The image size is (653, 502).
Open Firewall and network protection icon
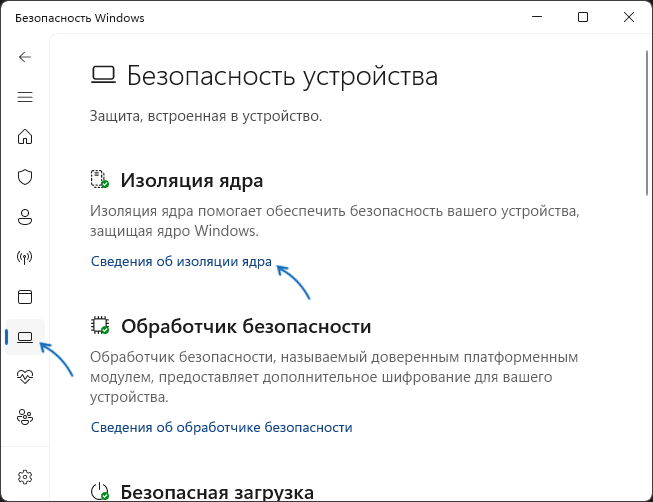(x=25, y=257)
